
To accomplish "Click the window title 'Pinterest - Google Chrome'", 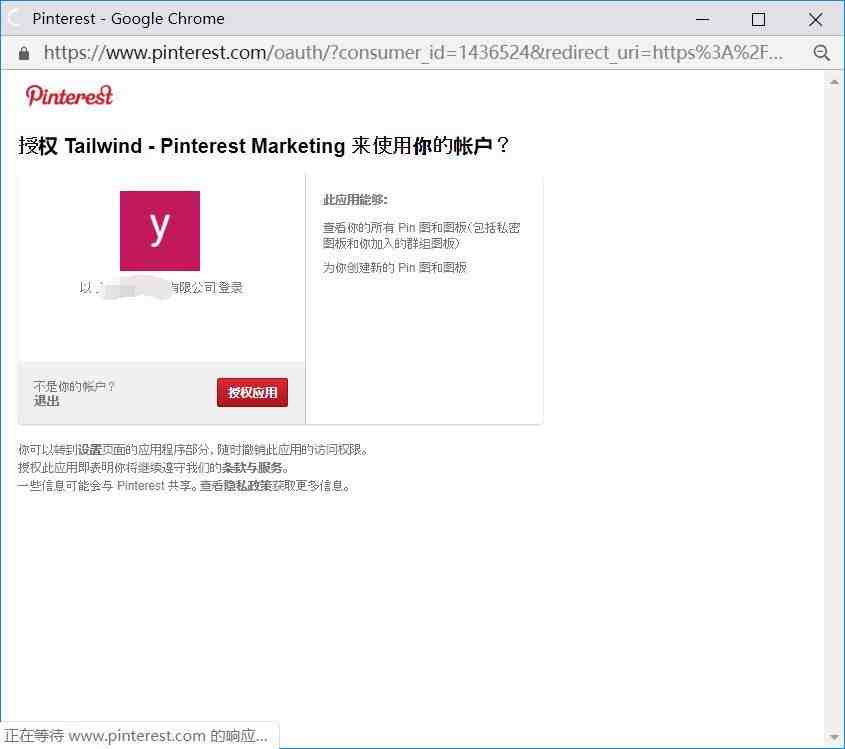I will [128, 19].
